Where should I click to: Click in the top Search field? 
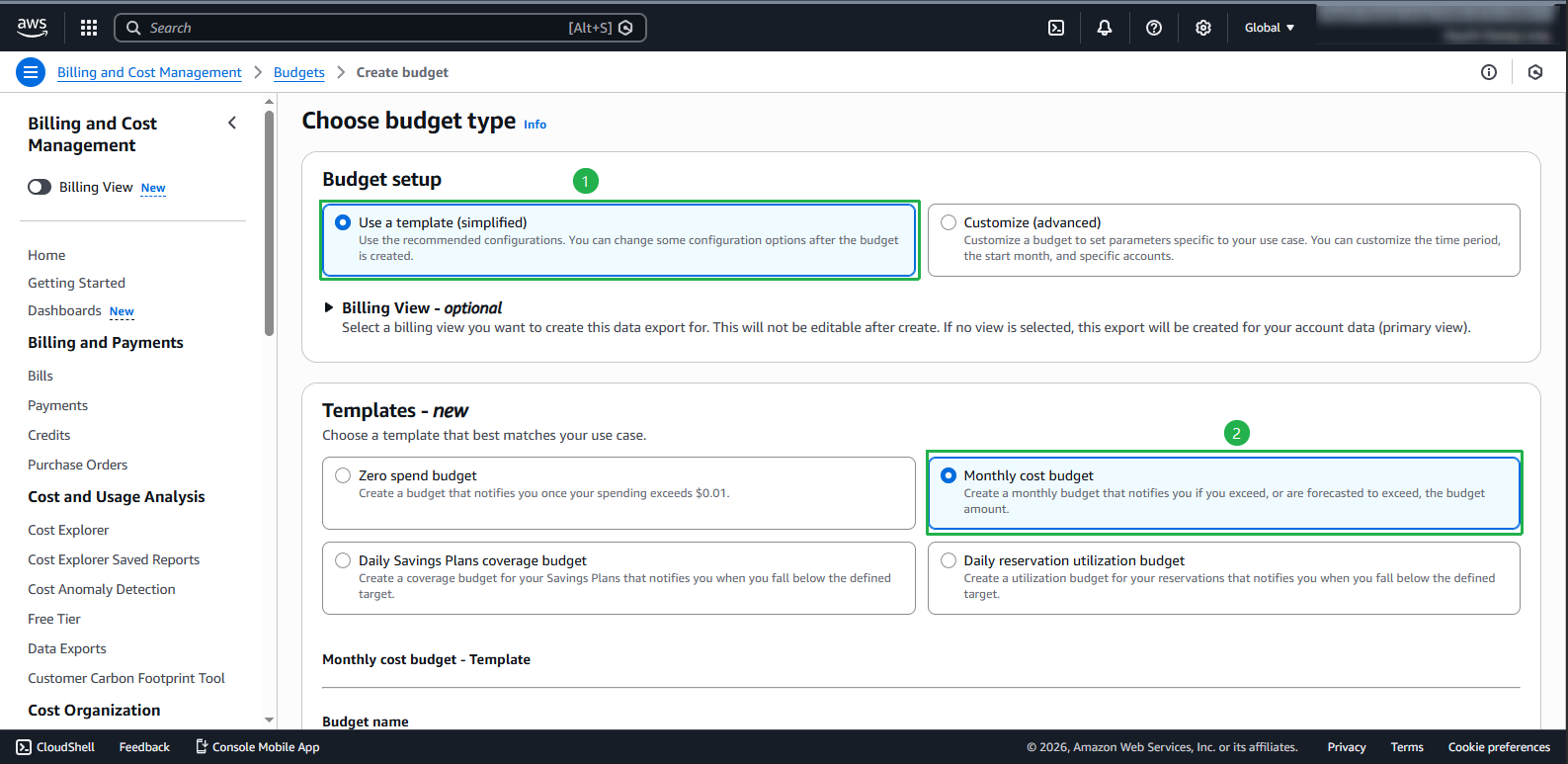point(356,28)
